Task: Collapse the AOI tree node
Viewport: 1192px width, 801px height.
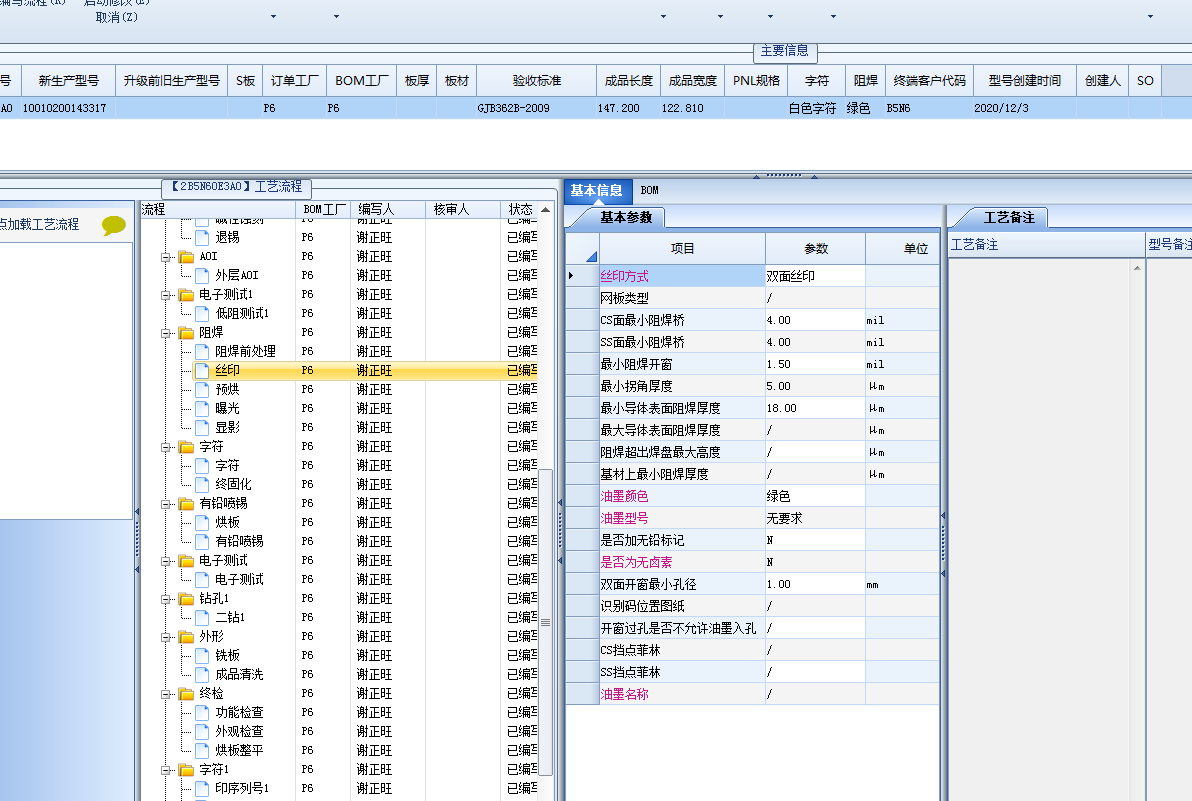Action: click(165, 257)
